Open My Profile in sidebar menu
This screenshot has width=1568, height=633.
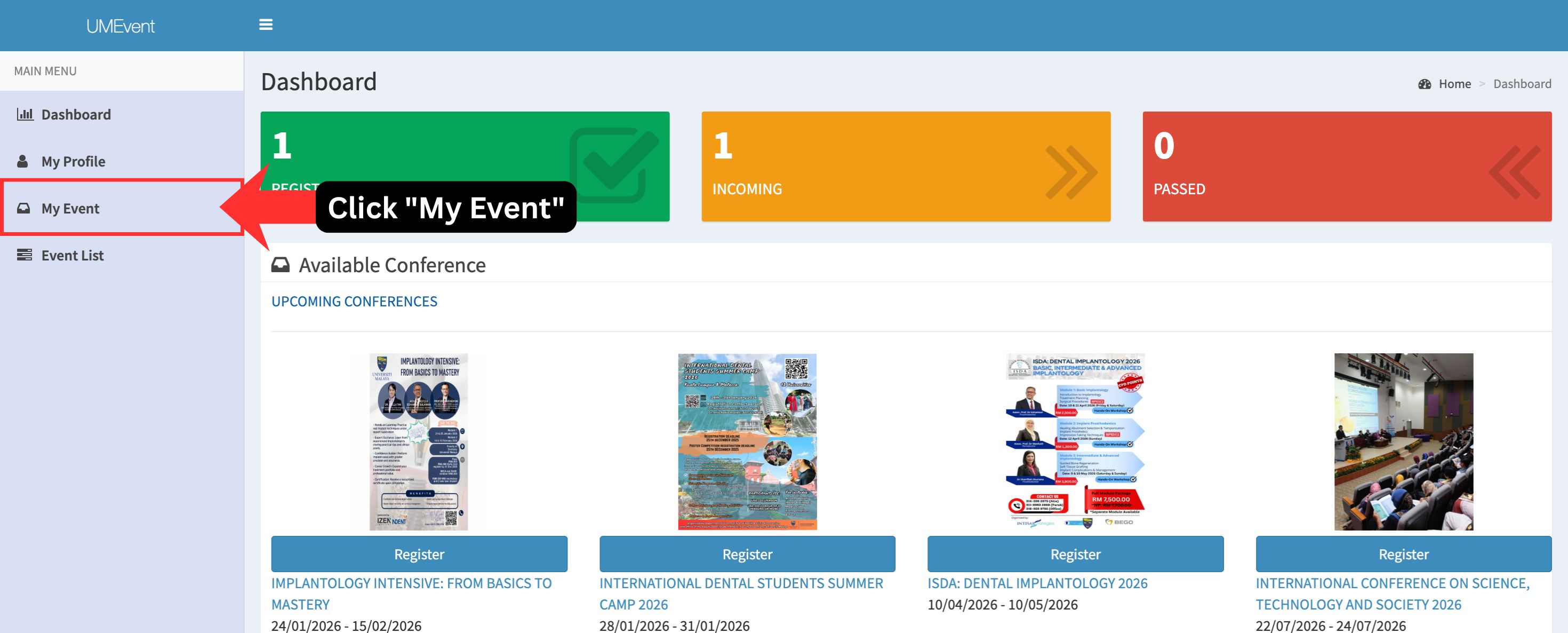[x=73, y=161]
